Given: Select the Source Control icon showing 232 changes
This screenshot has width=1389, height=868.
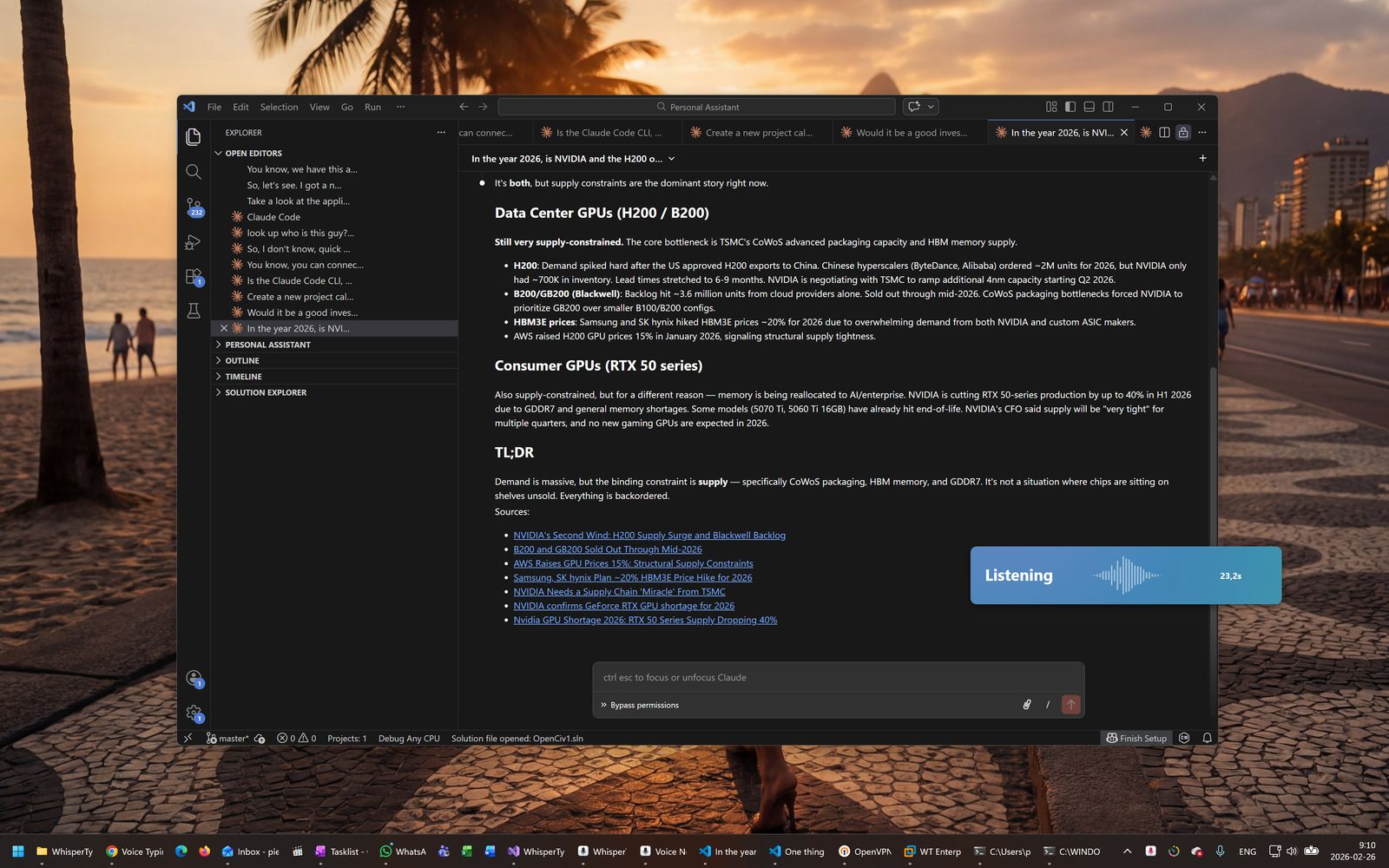Looking at the screenshot, I should (194, 207).
